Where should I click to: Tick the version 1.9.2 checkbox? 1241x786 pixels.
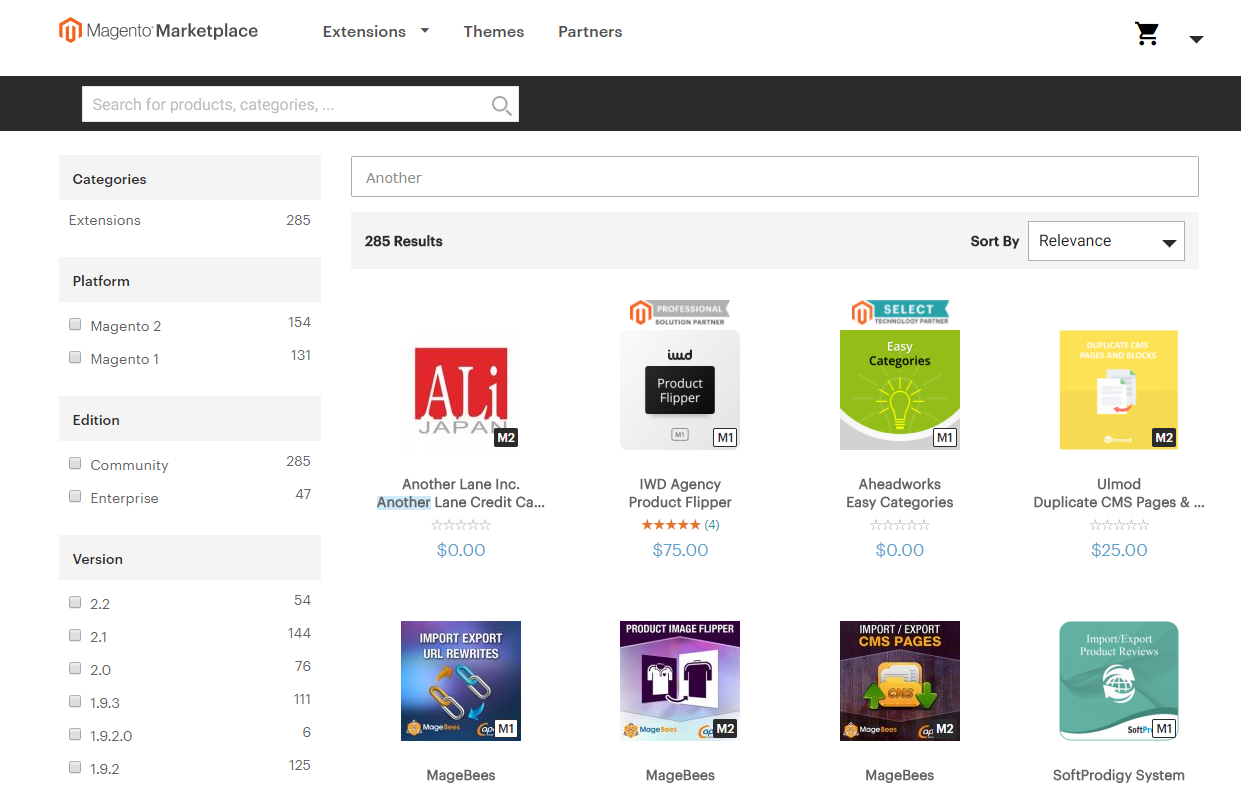point(75,767)
